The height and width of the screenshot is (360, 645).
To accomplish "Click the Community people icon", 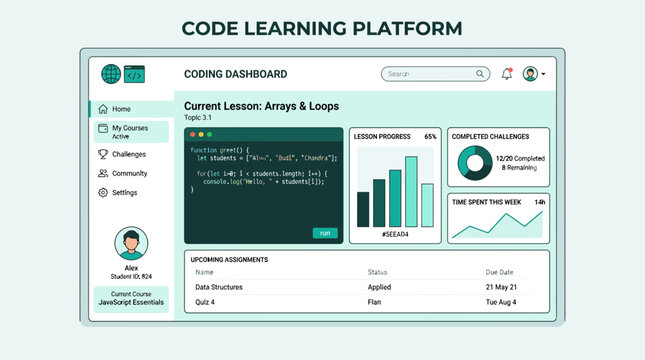I will [x=103, y=173].
